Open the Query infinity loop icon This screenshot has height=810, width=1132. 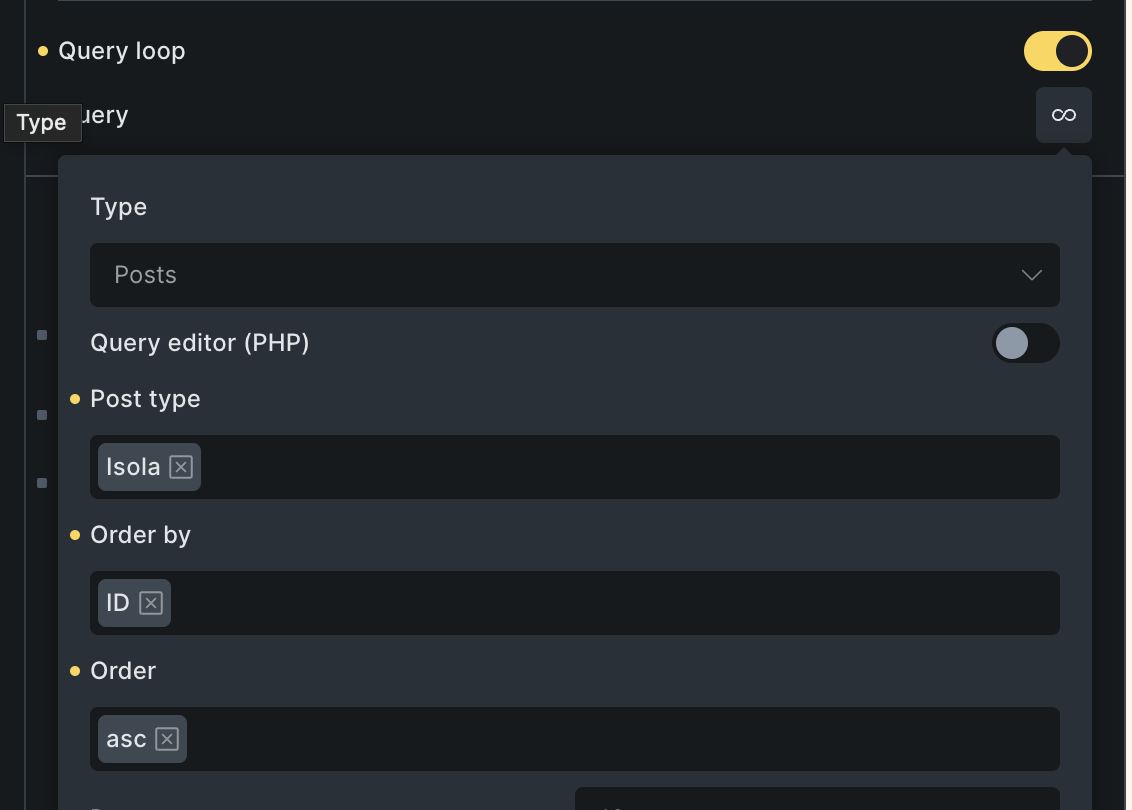(x=1063, y=115)
